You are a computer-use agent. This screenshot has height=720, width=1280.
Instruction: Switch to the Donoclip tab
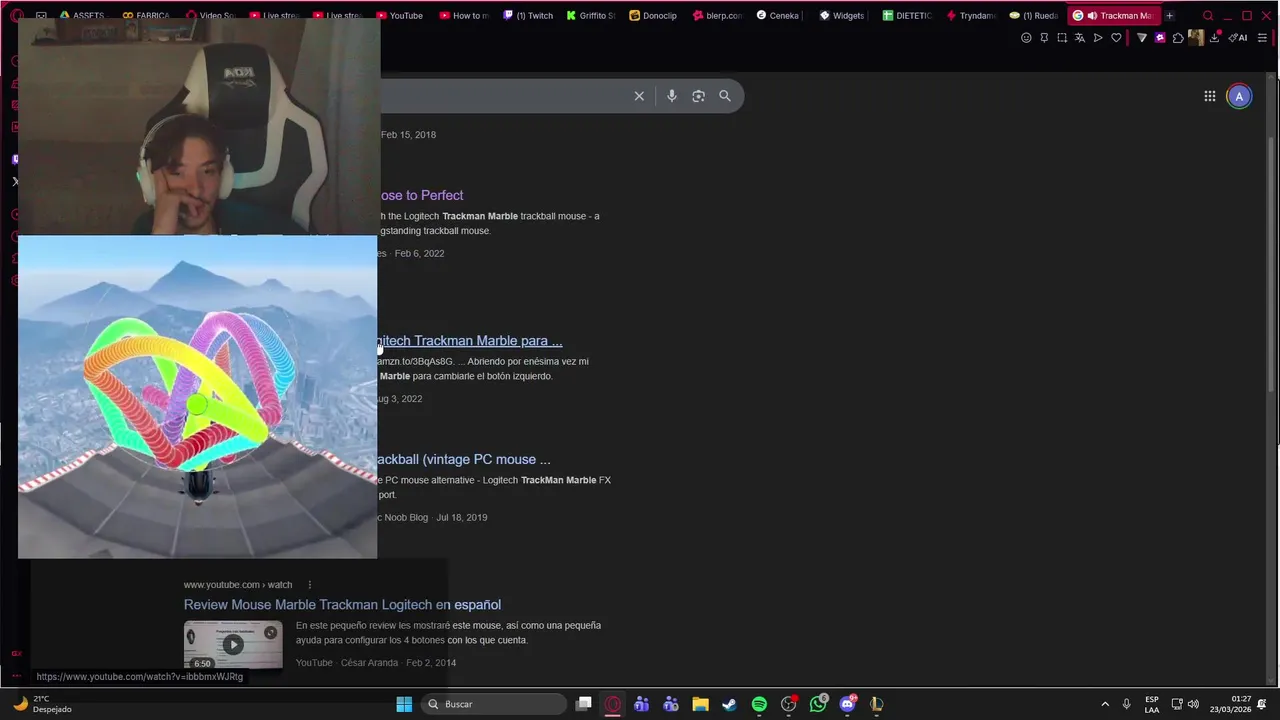pos(652,16)
